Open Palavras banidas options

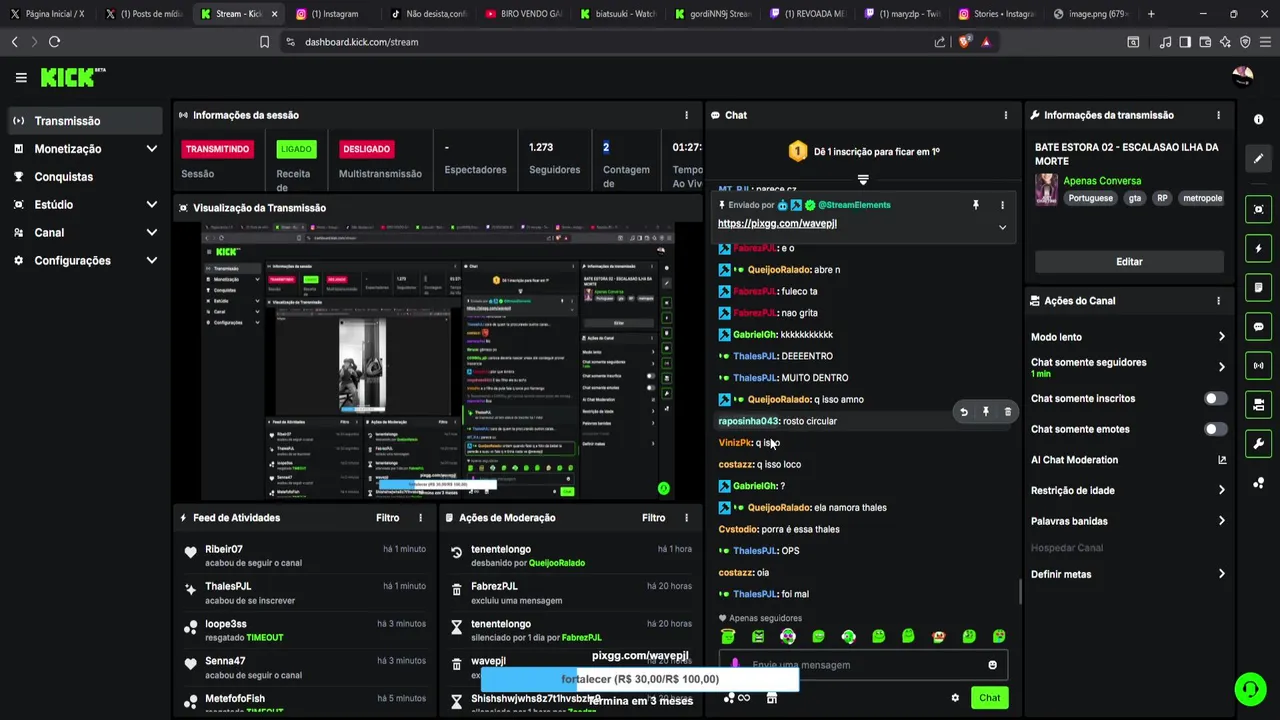click(1127, 521)
